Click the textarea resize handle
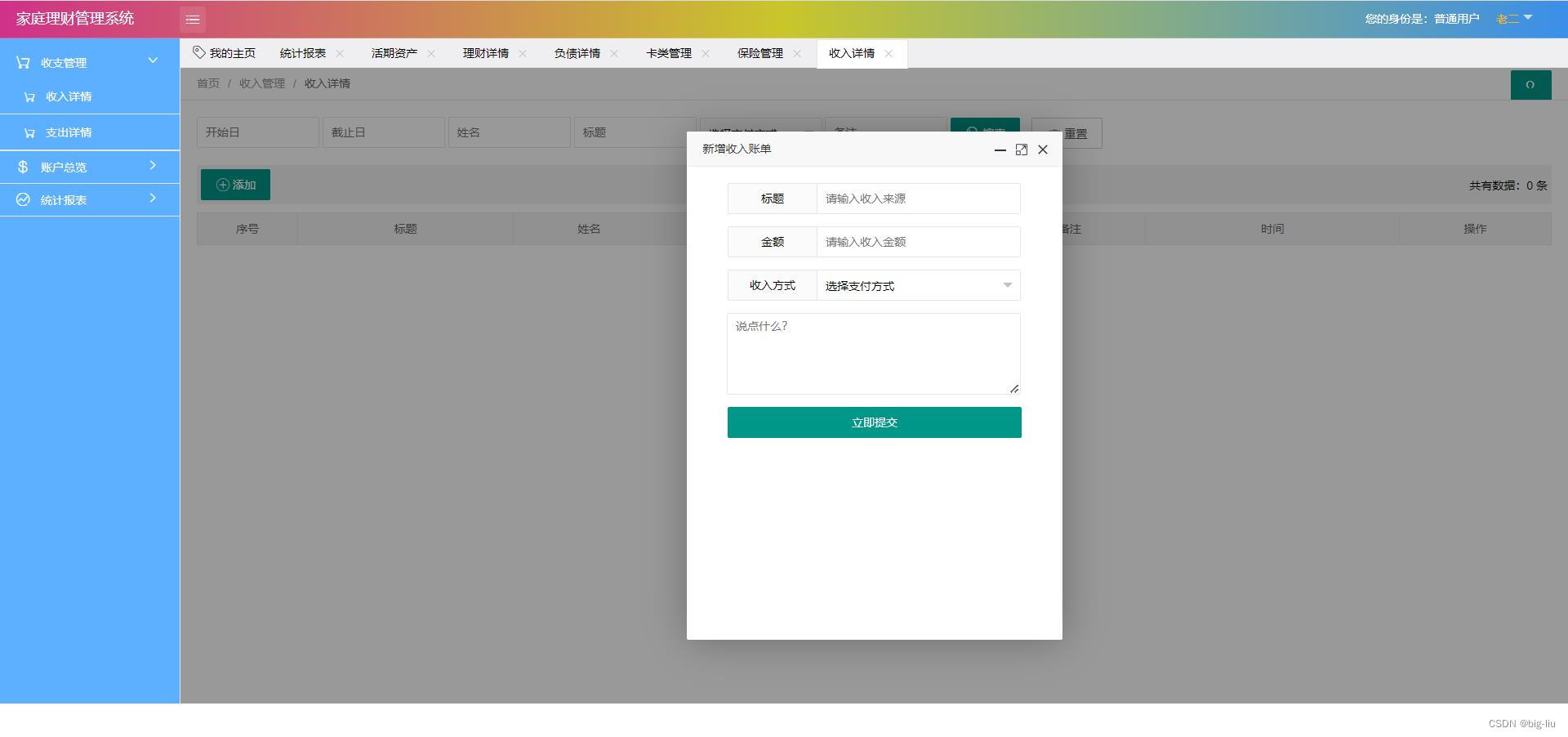Image resolution: width=1568 pixels, height=737 pixels. [x=1014, y=388]
